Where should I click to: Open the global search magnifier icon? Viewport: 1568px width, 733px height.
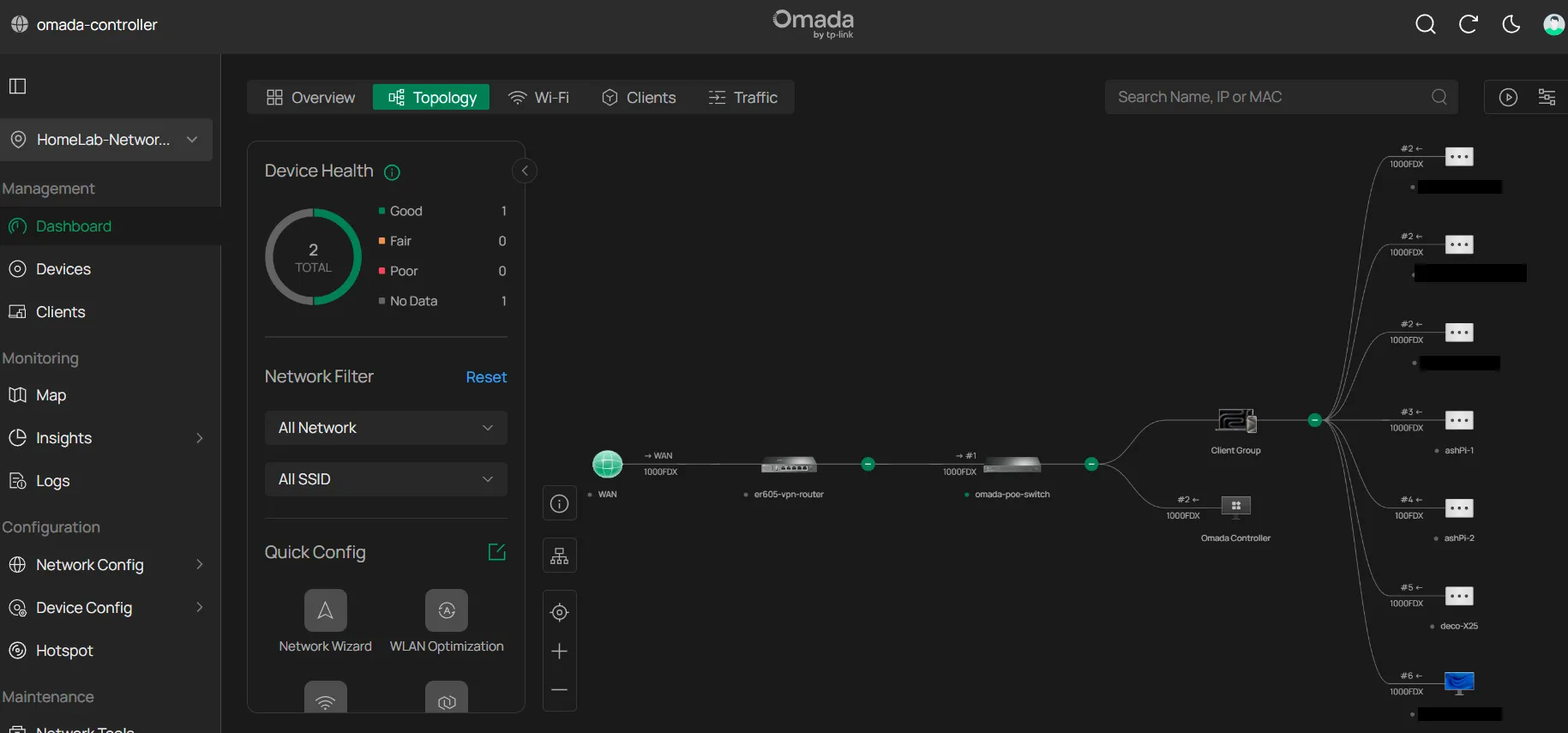[x=1426, y=25]
